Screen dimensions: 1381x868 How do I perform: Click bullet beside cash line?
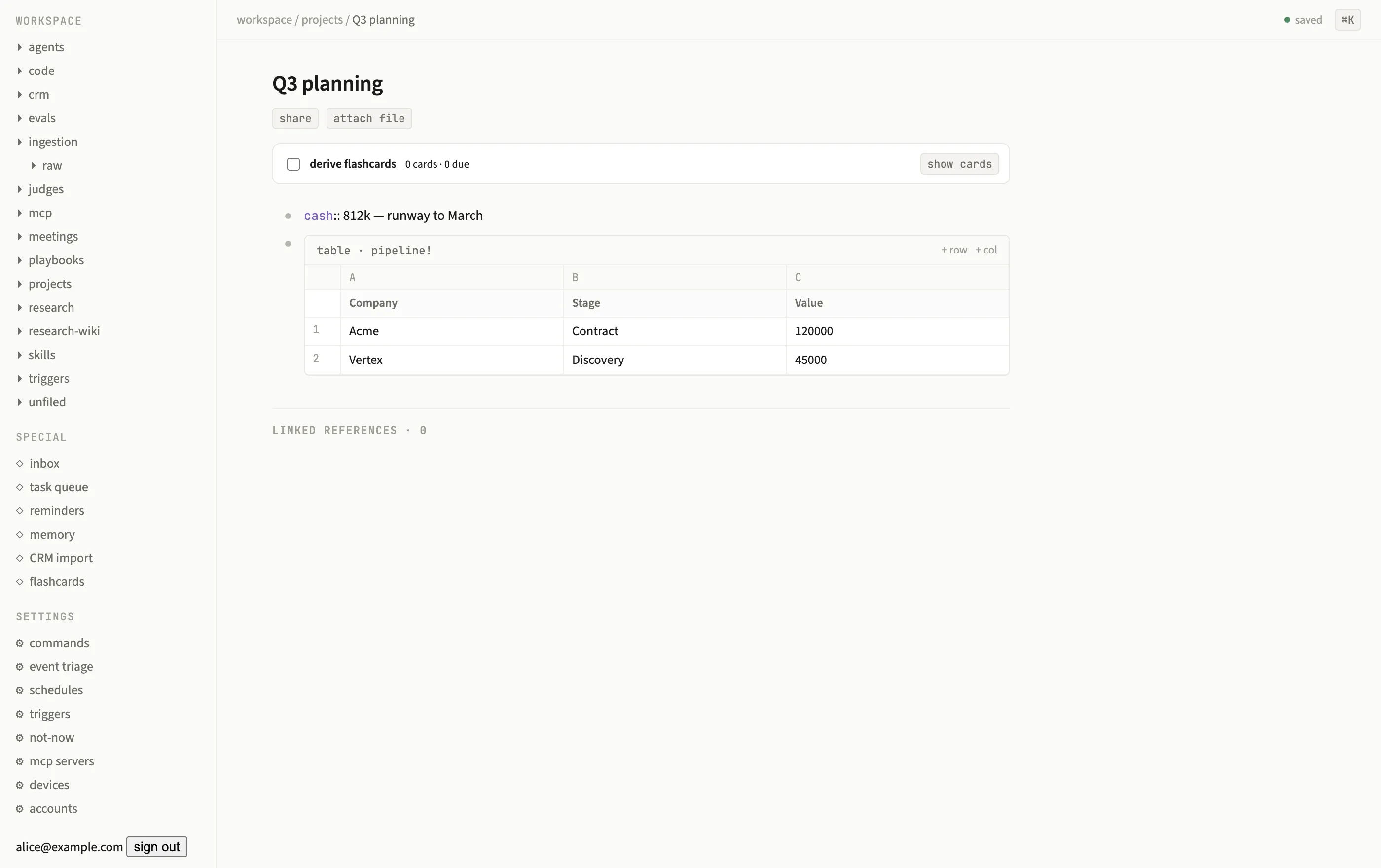pyautogui.click(x=288, y=216)
